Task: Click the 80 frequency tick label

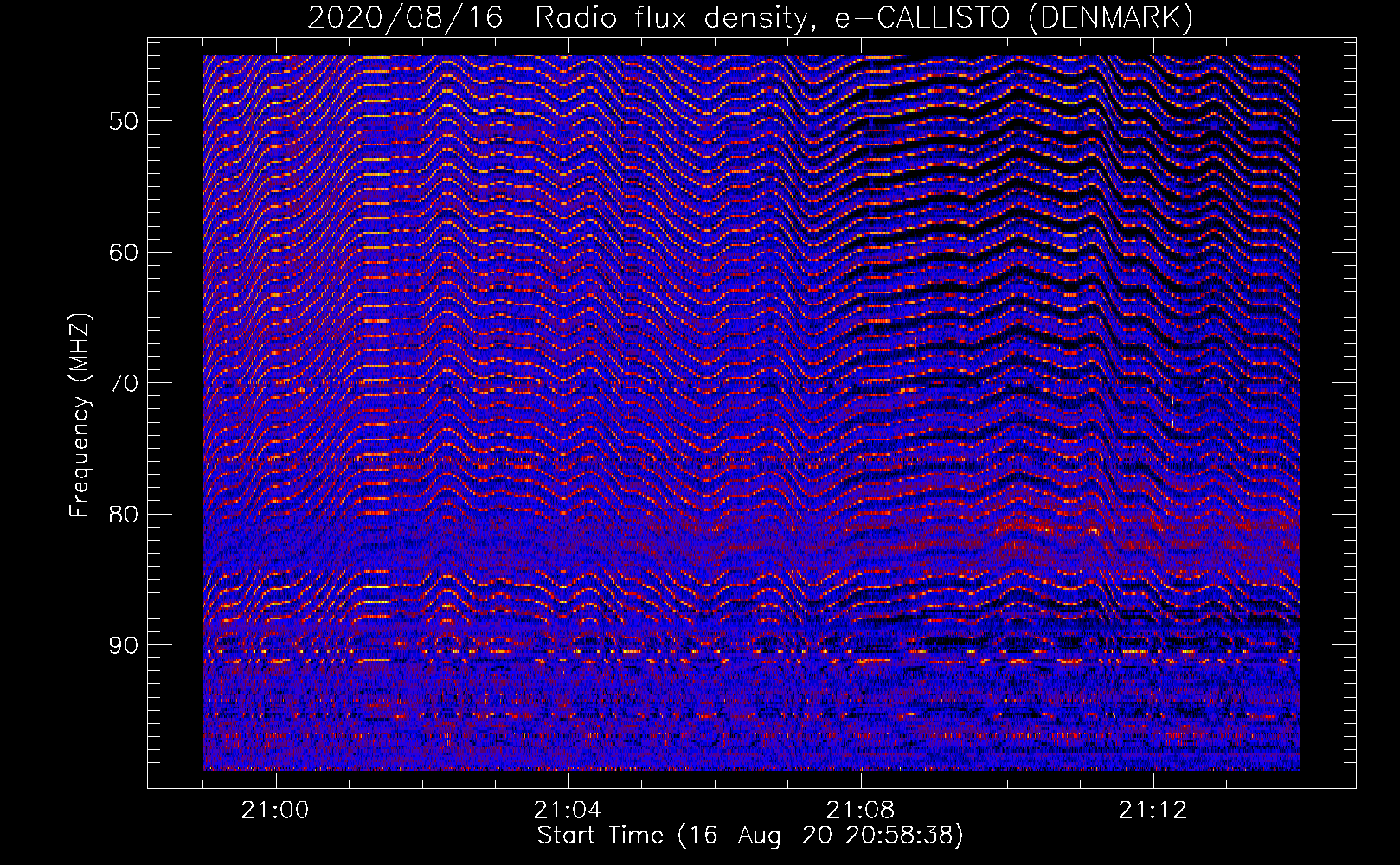Action: (x=124, y=515)
